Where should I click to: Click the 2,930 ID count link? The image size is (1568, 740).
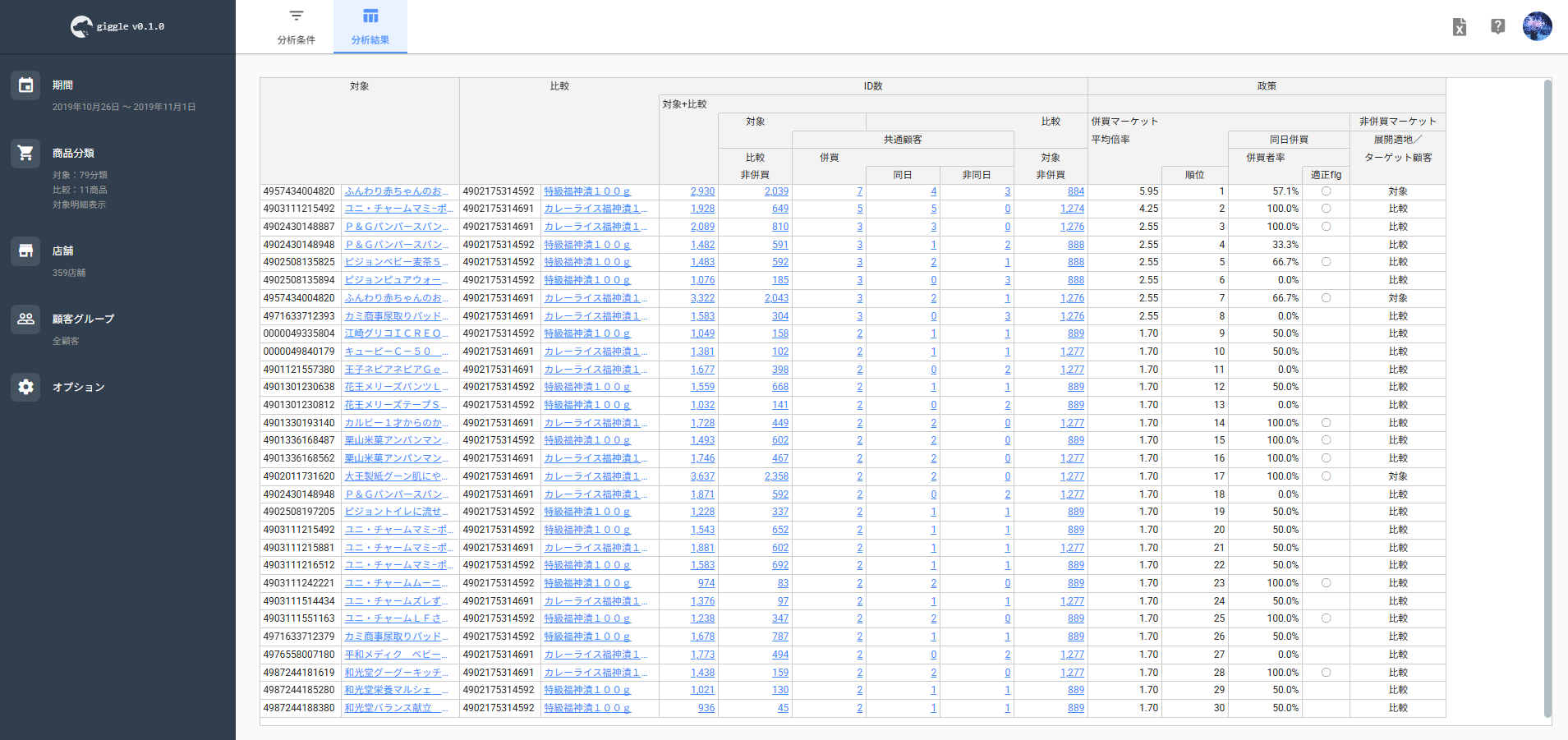coord(702,191)
